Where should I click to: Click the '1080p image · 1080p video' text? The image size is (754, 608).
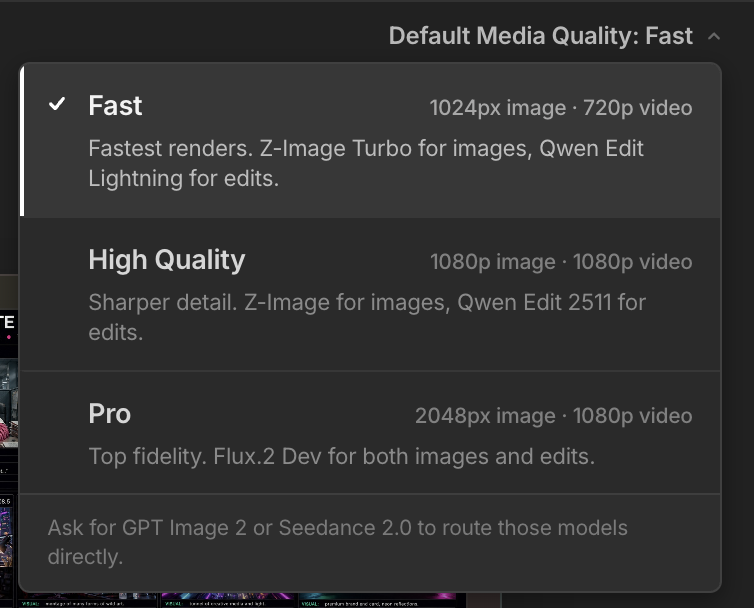[x=561, y=262]
